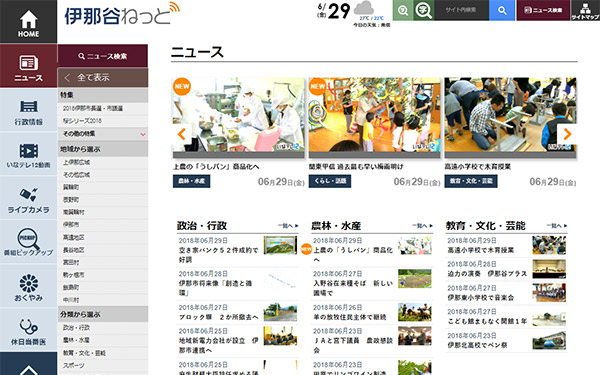Image resolution: width=600 pixels, height=375 pixels.
Task: Open こども館まもなく開館1年 article
Action: pyautogui.click(x=487, y=321)
